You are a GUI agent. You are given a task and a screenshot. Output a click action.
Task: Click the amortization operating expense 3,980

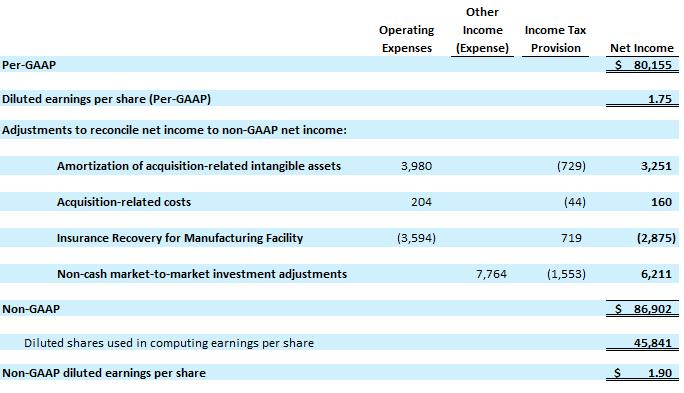[416, 166]
